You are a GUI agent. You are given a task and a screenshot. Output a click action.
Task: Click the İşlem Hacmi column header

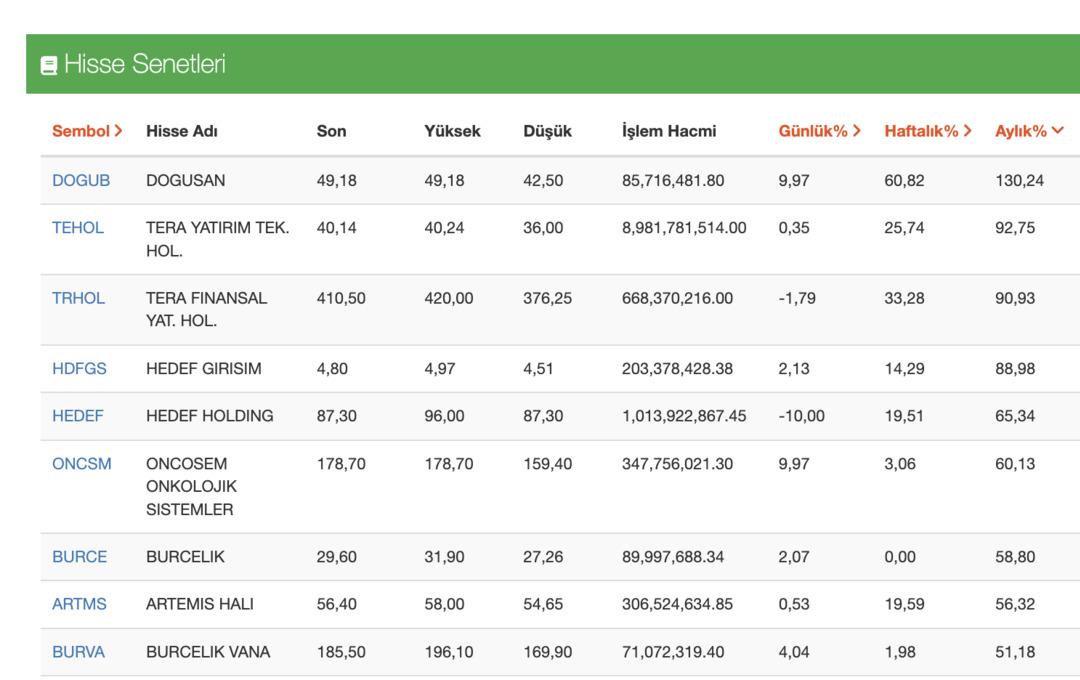[668, 131]
